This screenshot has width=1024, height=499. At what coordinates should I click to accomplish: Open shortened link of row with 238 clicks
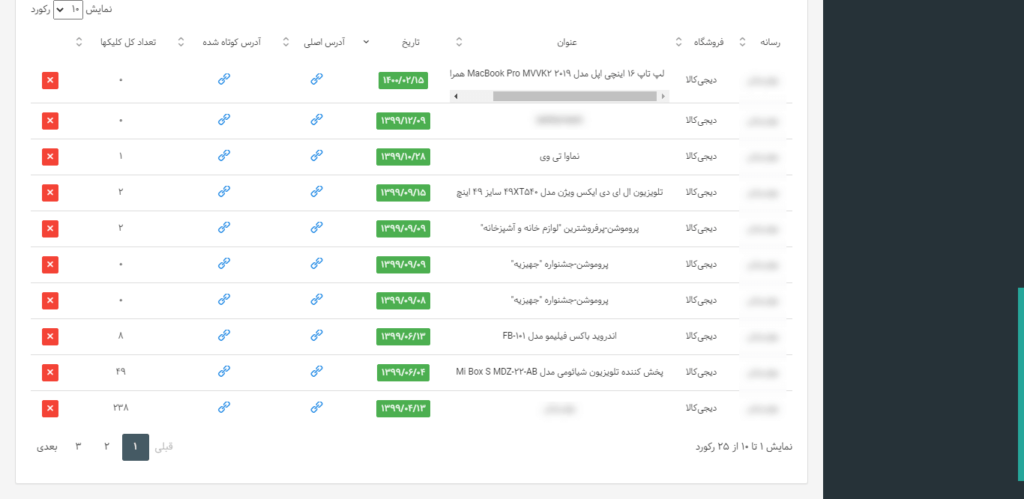tap(224, 407)
